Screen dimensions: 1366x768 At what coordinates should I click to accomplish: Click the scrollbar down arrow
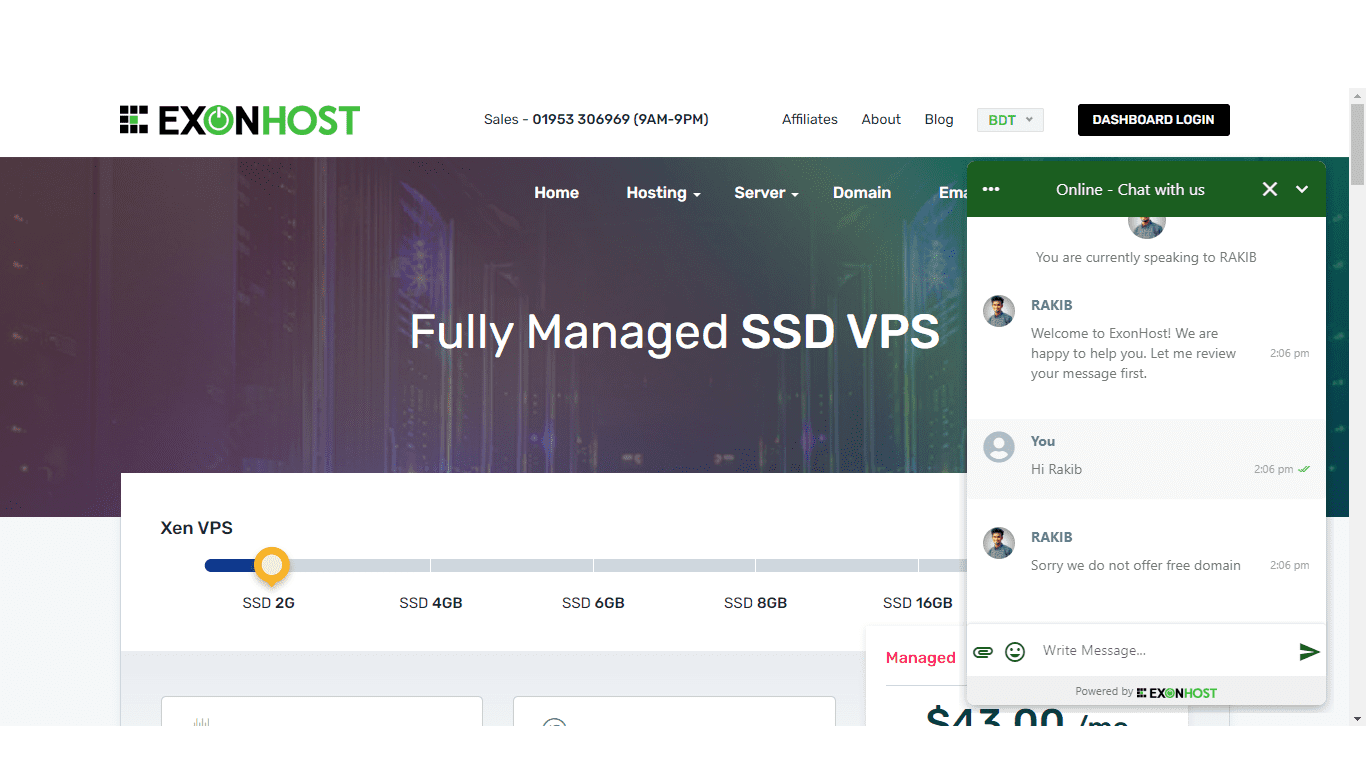coord(1357,718)
